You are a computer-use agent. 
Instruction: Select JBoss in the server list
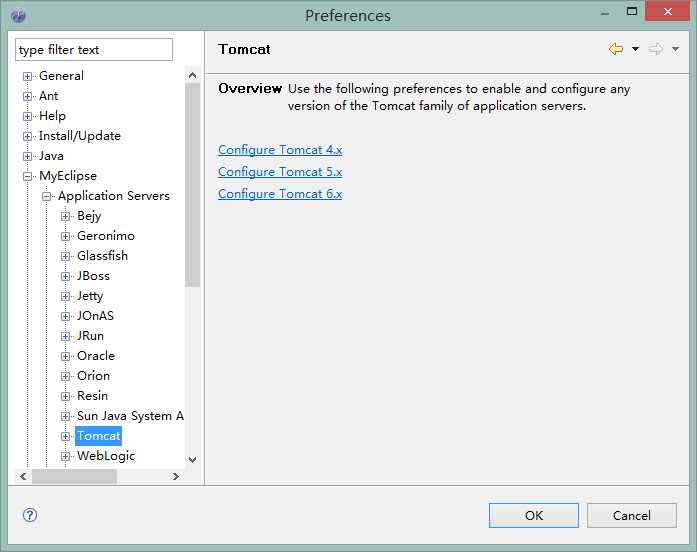[x=93, y=276]
